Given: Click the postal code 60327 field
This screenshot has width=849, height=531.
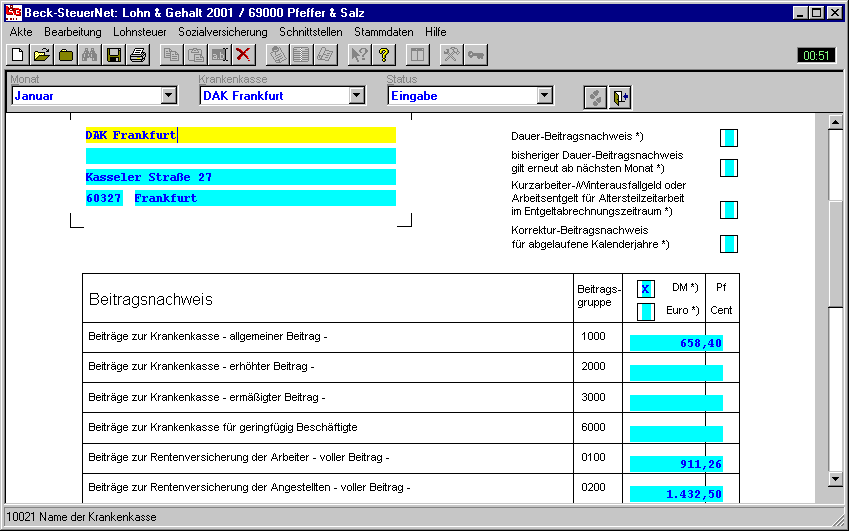Looking at the screenshot, I should [104, 198].
